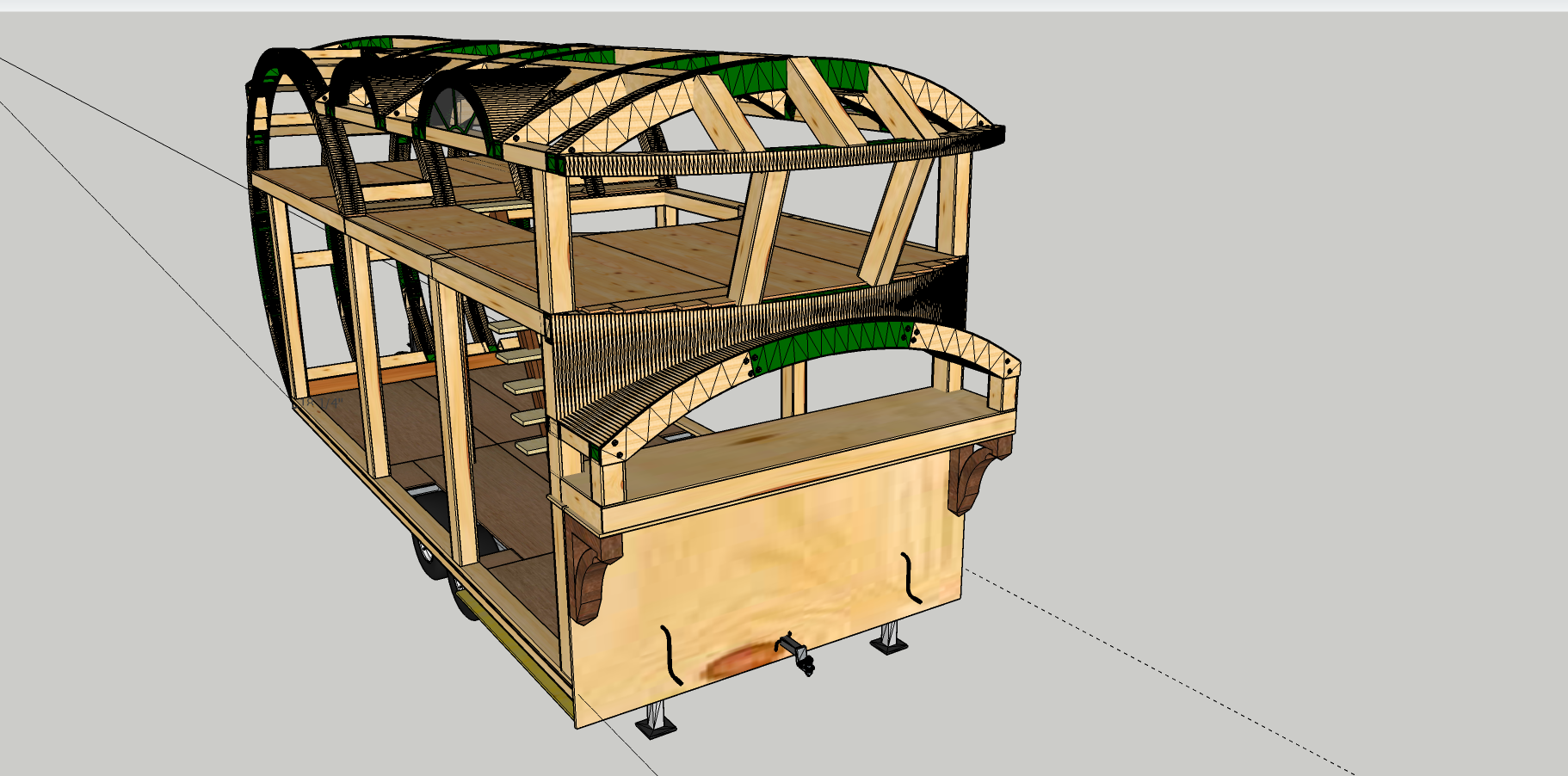Select the dark wooden corbel right of front panel
The width and height of the screenshot is (1568, 776).
pyautogui.click(x=979, y=476)
